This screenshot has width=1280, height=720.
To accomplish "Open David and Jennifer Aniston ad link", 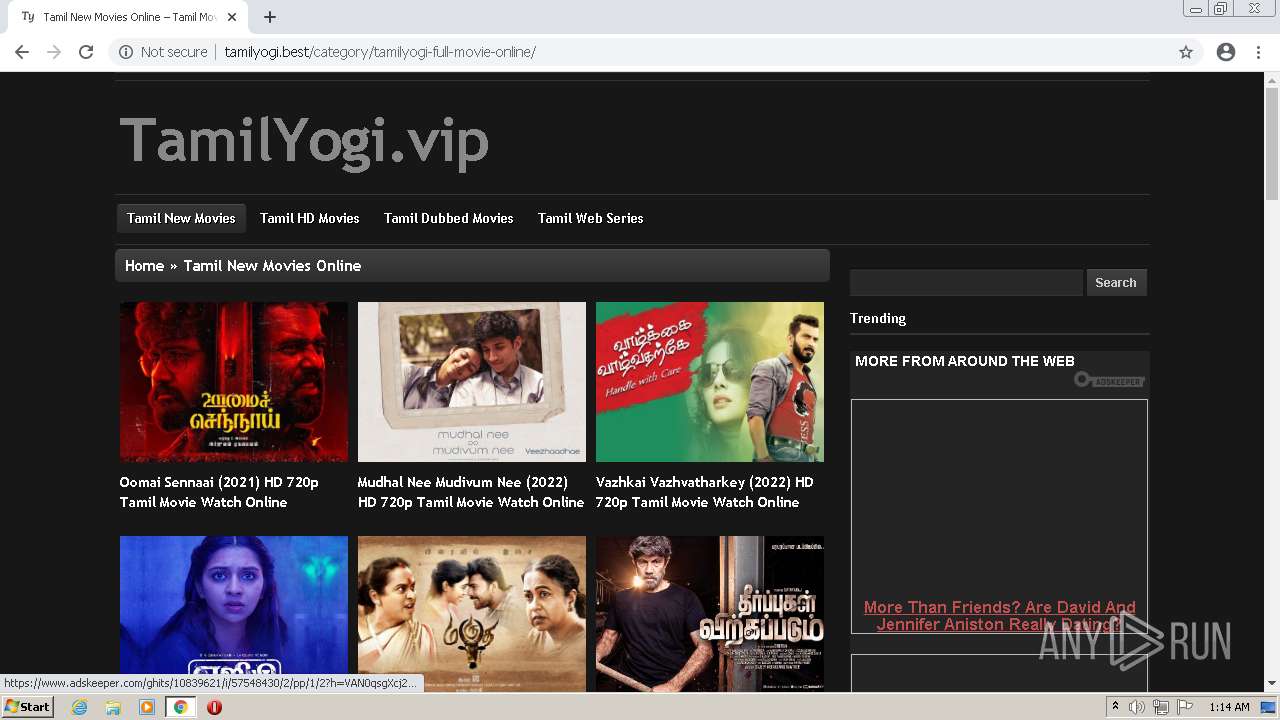I will click(x=999, y=616).
